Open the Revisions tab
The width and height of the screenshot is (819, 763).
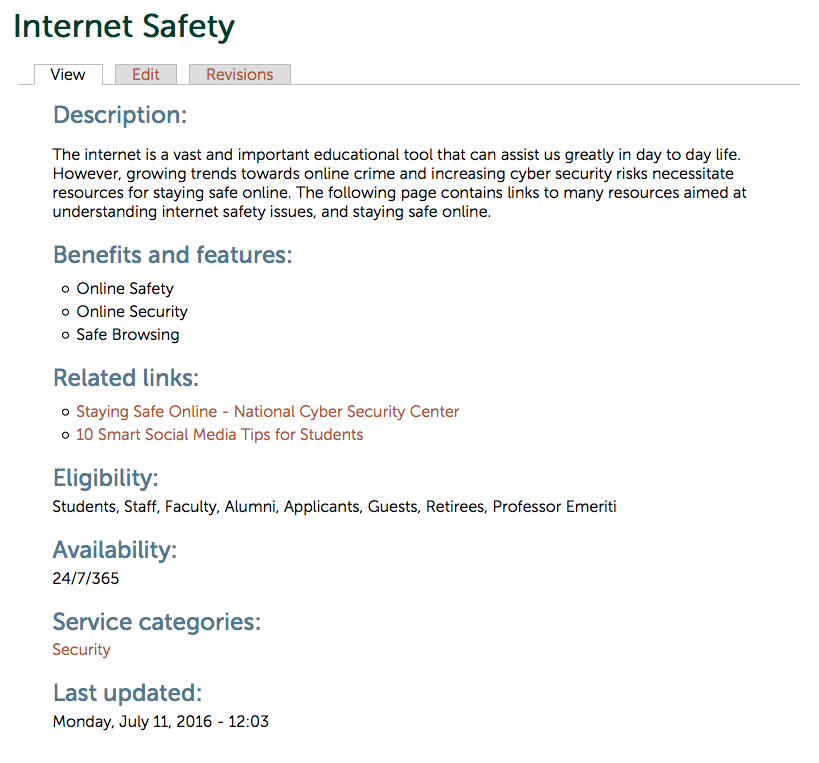pyautogui.click(x=239, y=74)
